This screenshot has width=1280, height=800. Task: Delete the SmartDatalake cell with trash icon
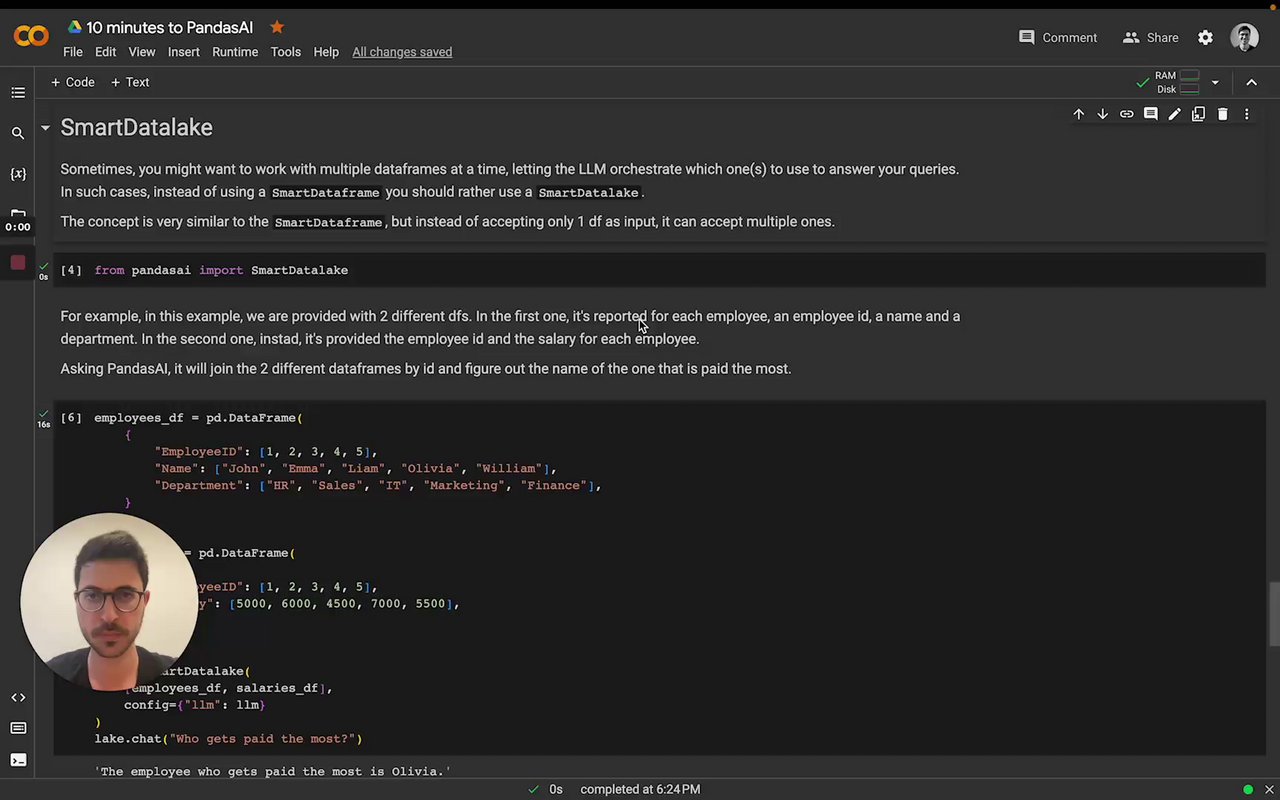[x=1222, y=114]
